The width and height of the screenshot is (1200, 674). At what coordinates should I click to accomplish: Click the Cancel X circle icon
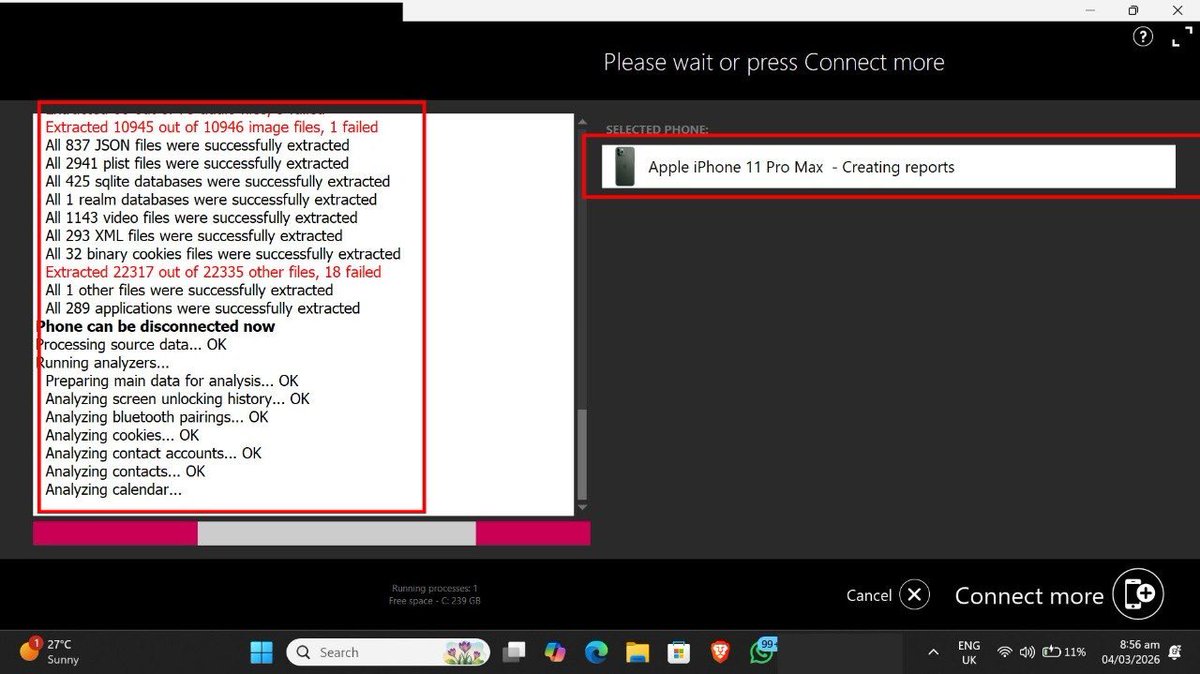point(914,595)
